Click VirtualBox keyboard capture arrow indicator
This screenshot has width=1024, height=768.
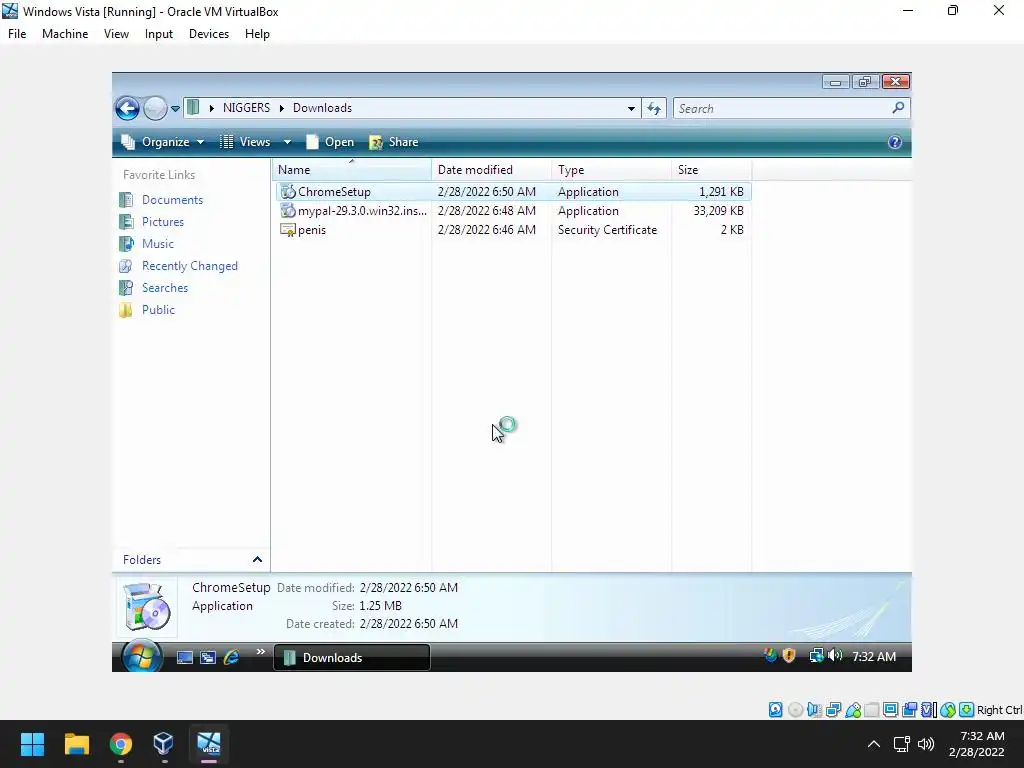[x=967, y=710]
